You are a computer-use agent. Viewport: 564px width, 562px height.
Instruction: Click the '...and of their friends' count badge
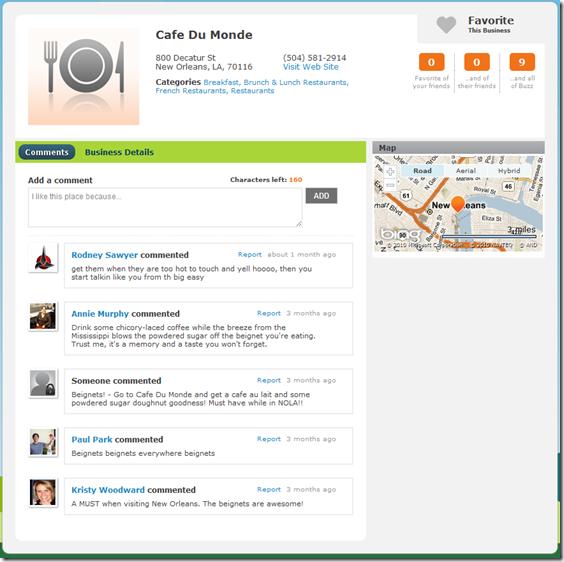(x=477, y=62)
